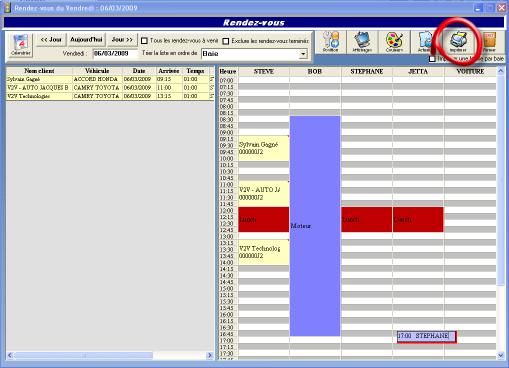Click the Fermer exit icon
The width and height of the screenshot is (509, 368).
pyautogui.click(x=489, y=42)
